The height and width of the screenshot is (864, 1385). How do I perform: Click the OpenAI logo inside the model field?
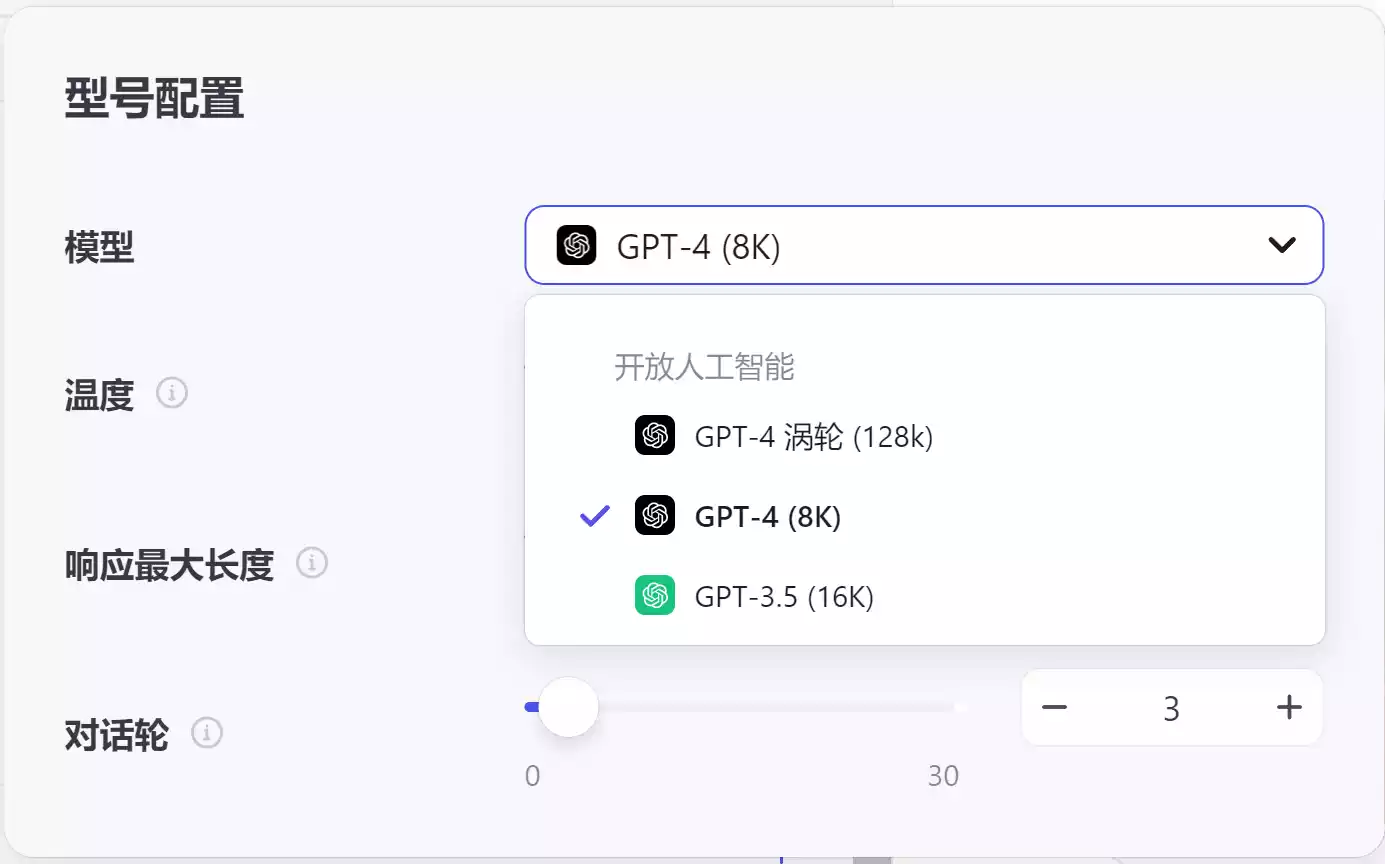576,245
